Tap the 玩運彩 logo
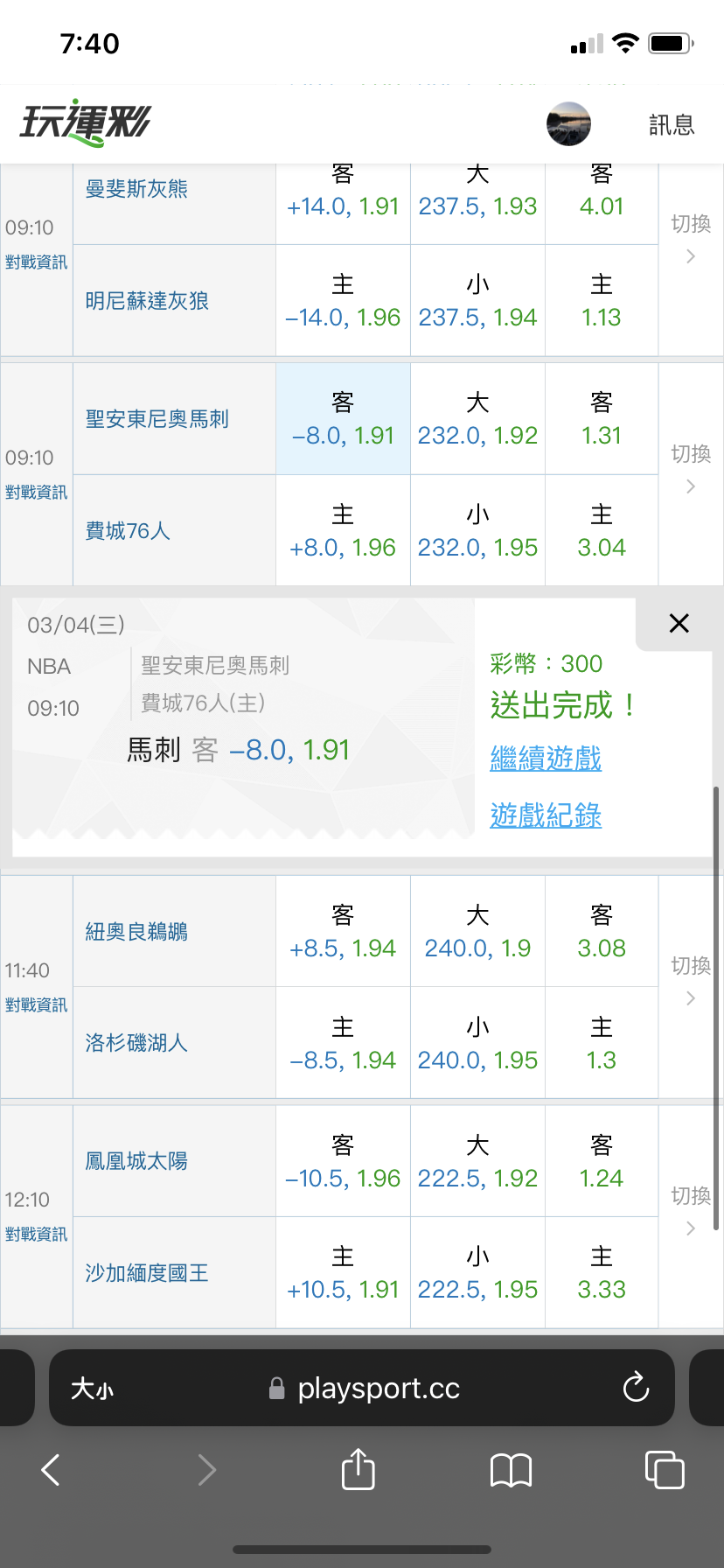Viewport: 724px width, 1568px height. coord(86,123)
